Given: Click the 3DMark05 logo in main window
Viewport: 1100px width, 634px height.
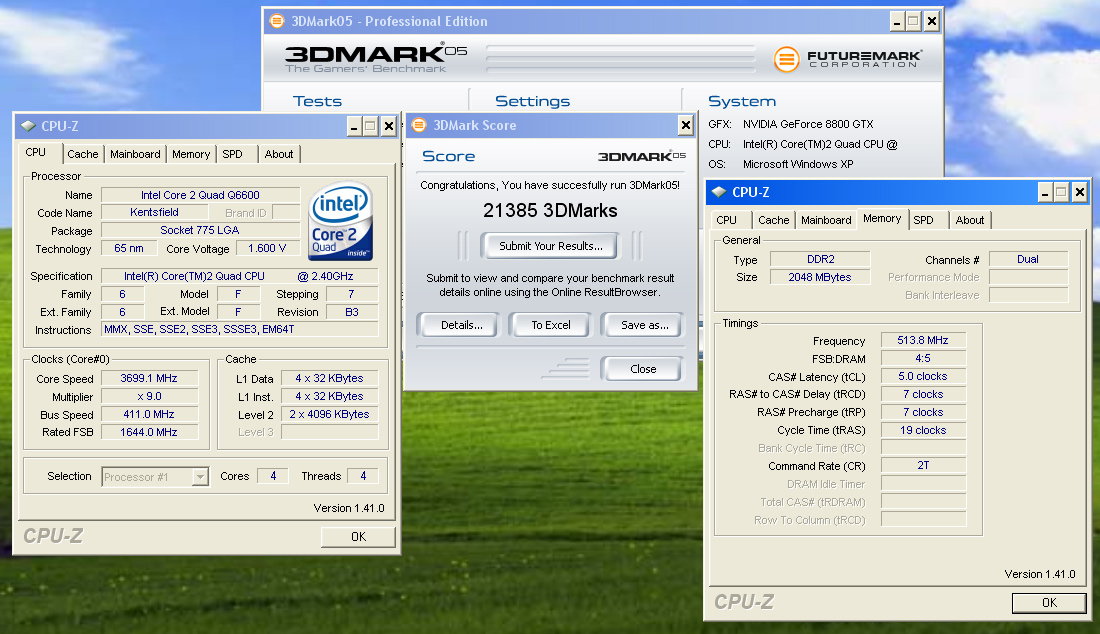Looking at the screenshot, I should (376, 58).
